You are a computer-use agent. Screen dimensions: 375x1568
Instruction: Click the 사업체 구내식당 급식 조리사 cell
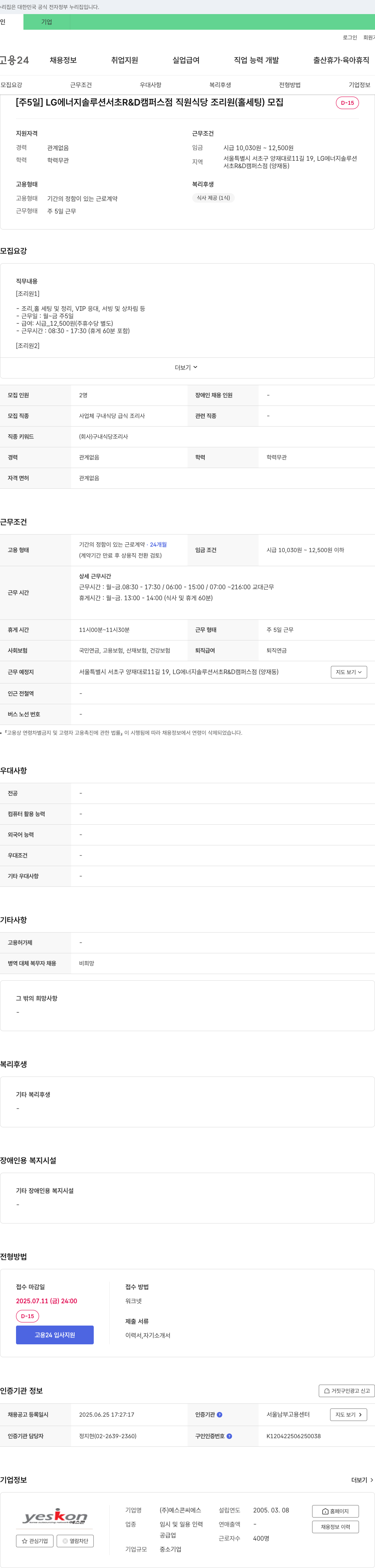tap(112, 416)
